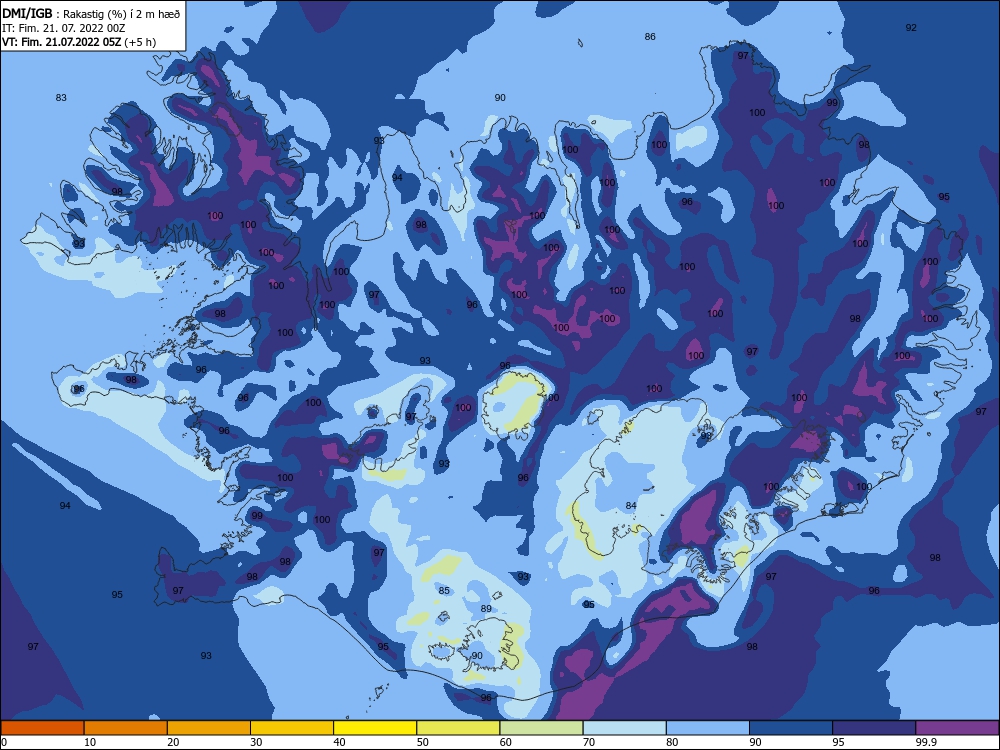This screenshot has width=1000, height=750.
Task: Pick the navy 95–99.9 legend swatch
Action: [874, 728]
